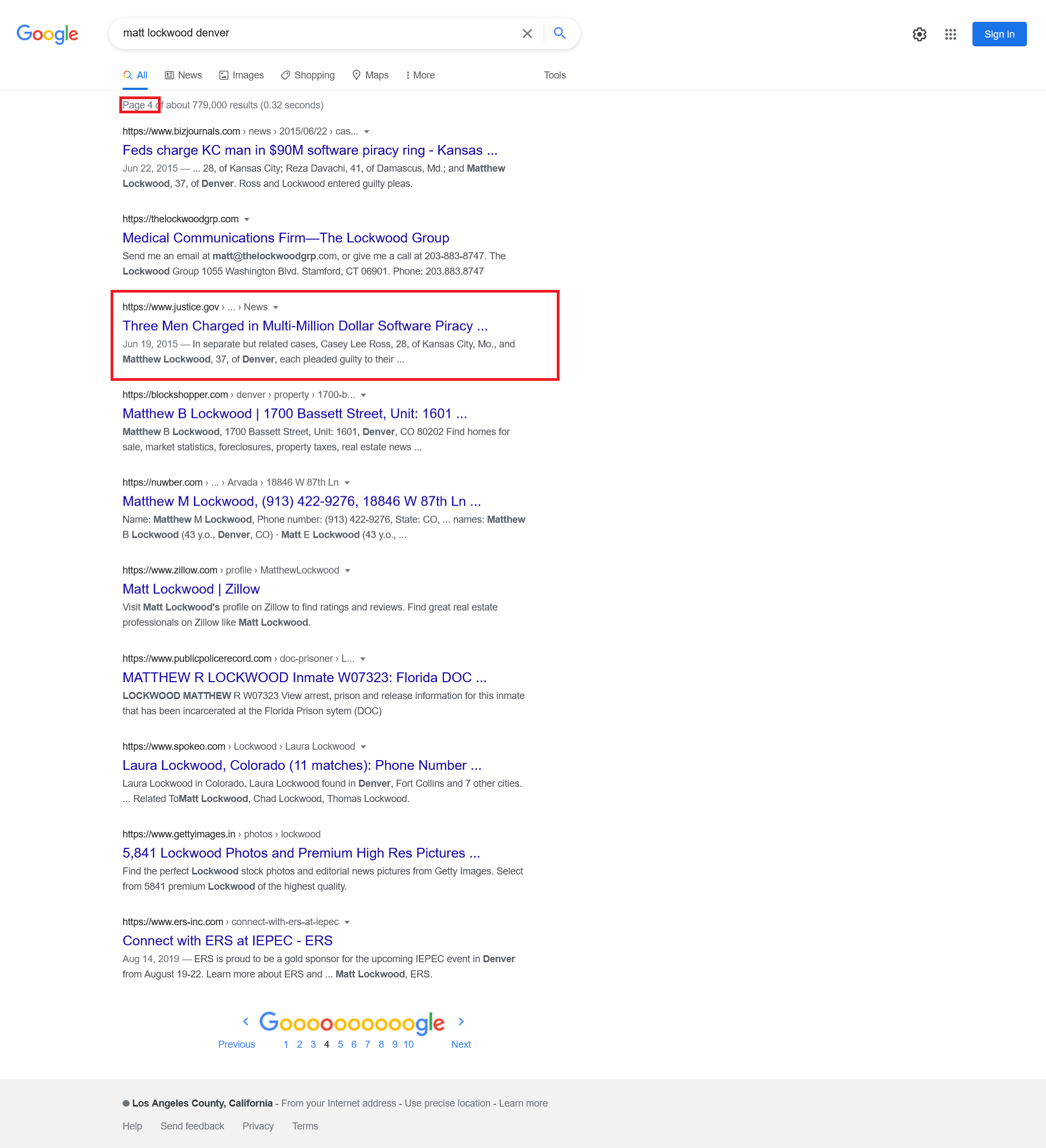Go to the Next results page
The width and height of the screenshot is (1046, 1148).
461,1044
